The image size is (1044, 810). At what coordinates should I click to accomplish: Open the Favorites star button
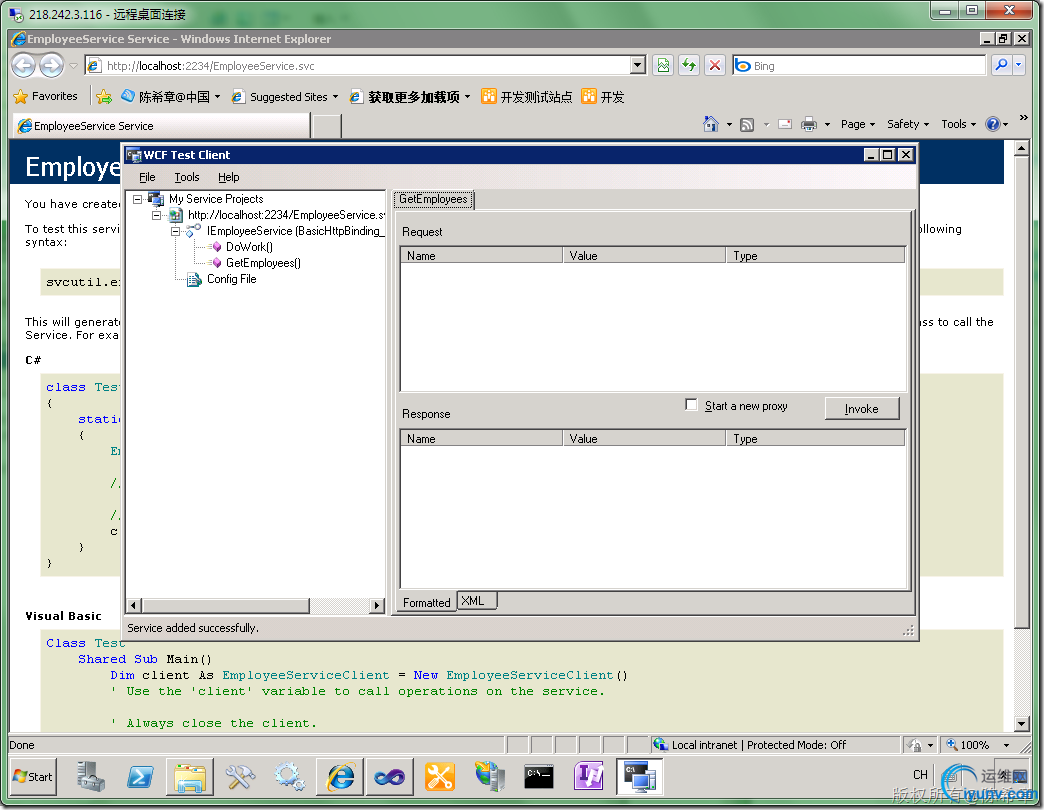point(21,97)
